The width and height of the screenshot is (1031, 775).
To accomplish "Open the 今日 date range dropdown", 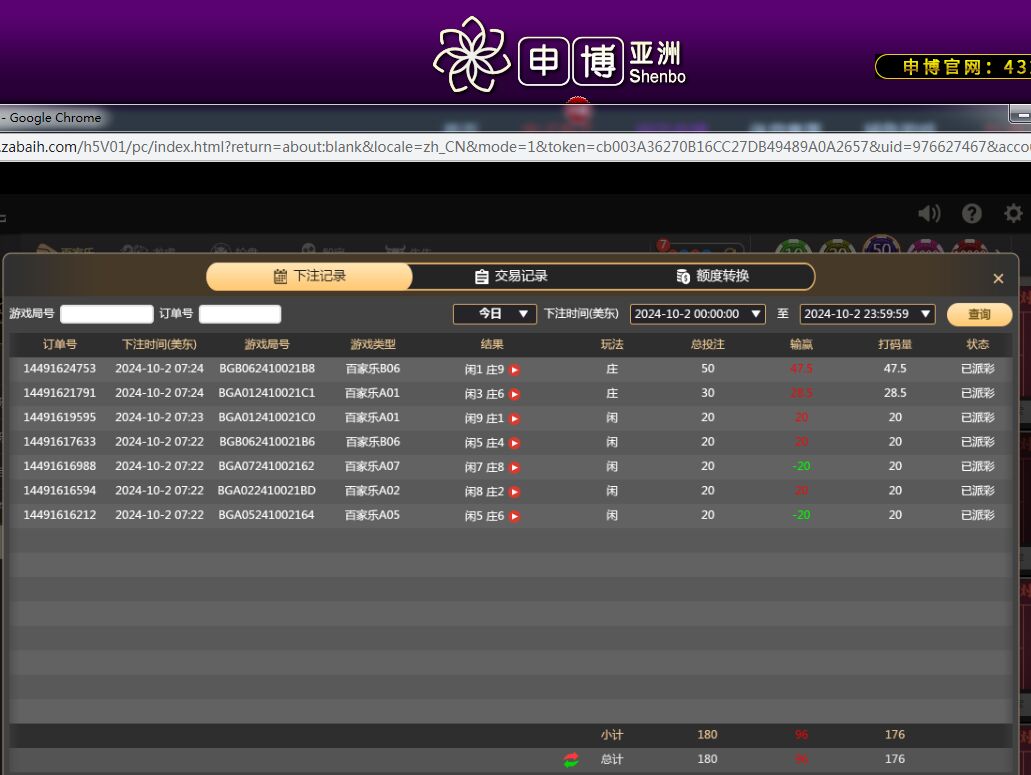I will (495, 314).
